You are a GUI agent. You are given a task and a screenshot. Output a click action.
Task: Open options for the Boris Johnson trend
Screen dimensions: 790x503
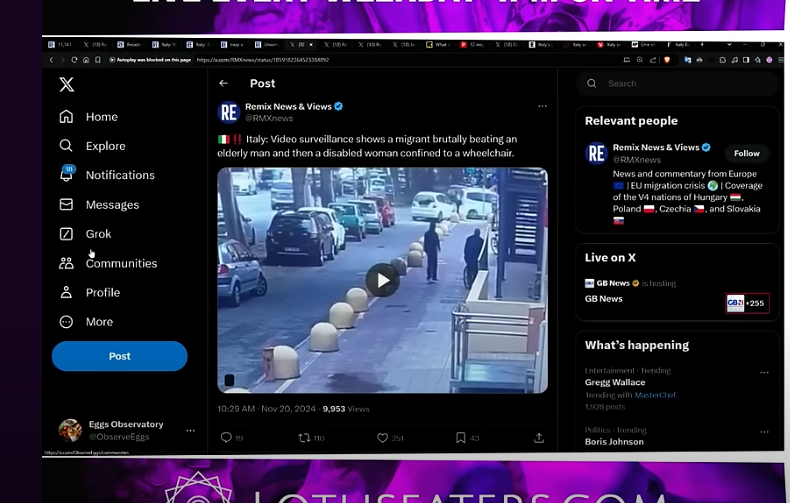coord(764,432)
